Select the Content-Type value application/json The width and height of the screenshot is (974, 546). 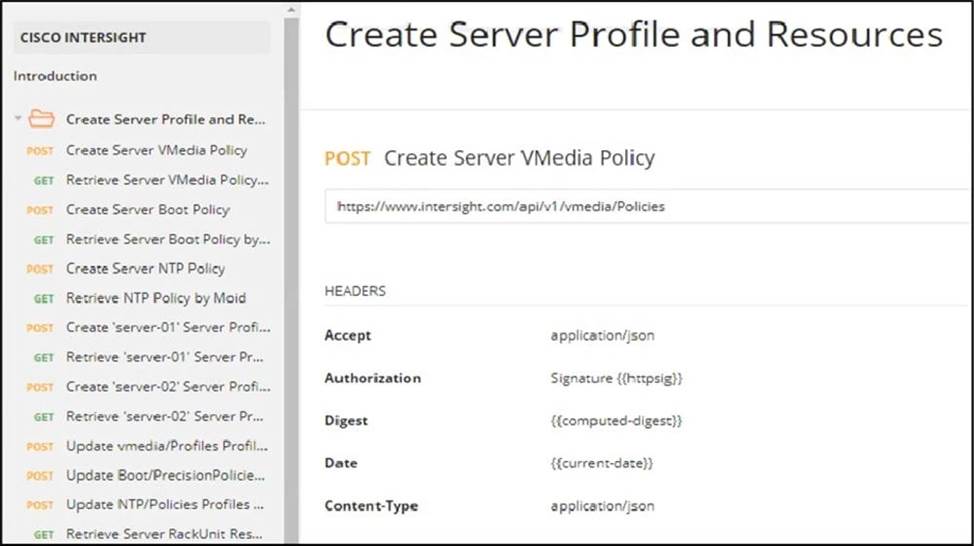[x=602, y=506]
